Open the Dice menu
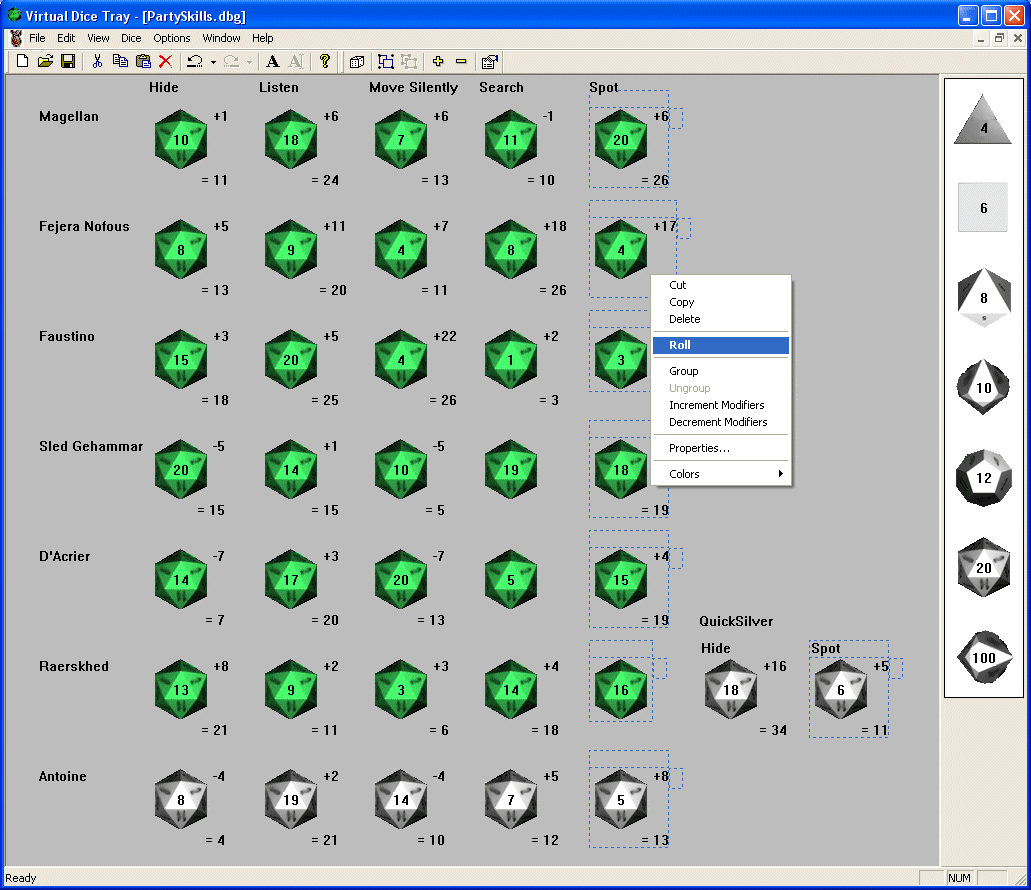 click(131, 38)
